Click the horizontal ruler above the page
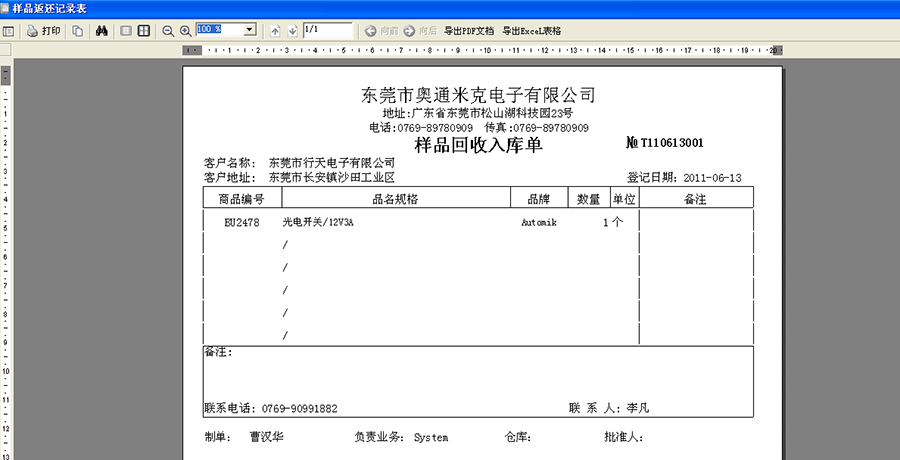This screenshot has width=900, height=460. click(483, 51)
